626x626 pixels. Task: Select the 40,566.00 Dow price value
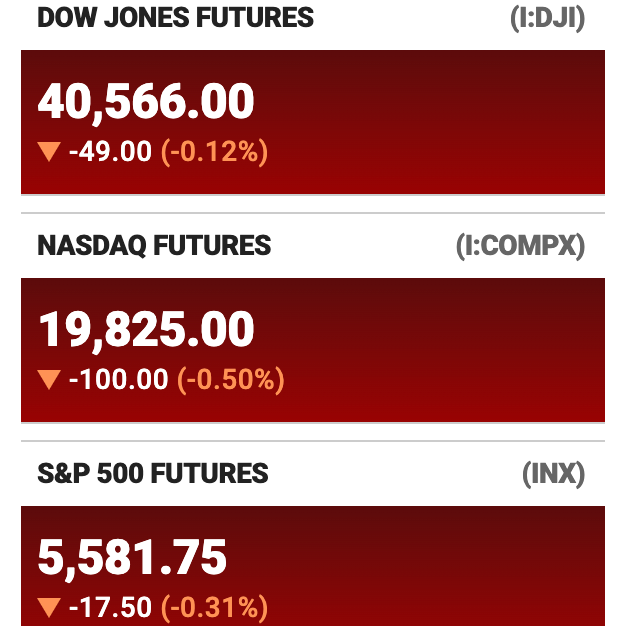(x=146, y=102)
